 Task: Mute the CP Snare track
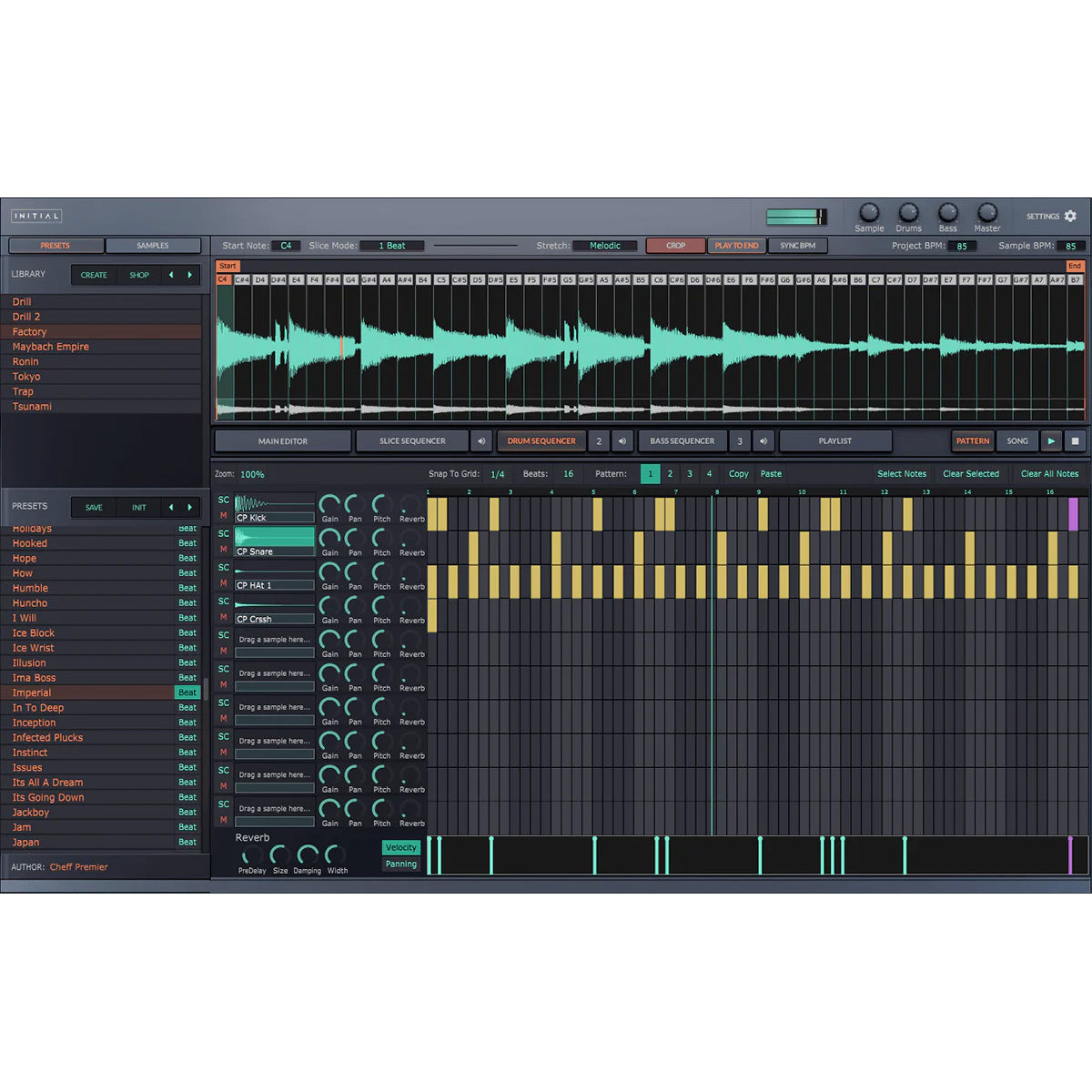pos(224,550)
